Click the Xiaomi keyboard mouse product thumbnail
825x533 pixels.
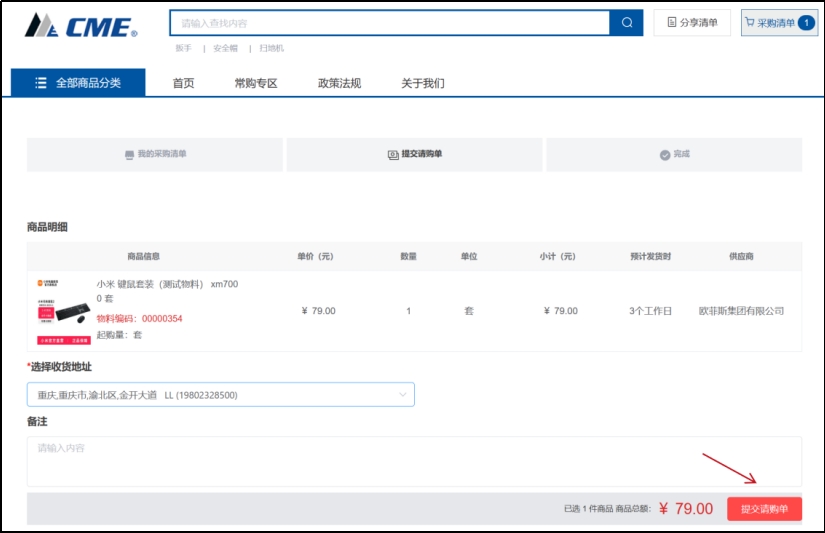(61, 311)
